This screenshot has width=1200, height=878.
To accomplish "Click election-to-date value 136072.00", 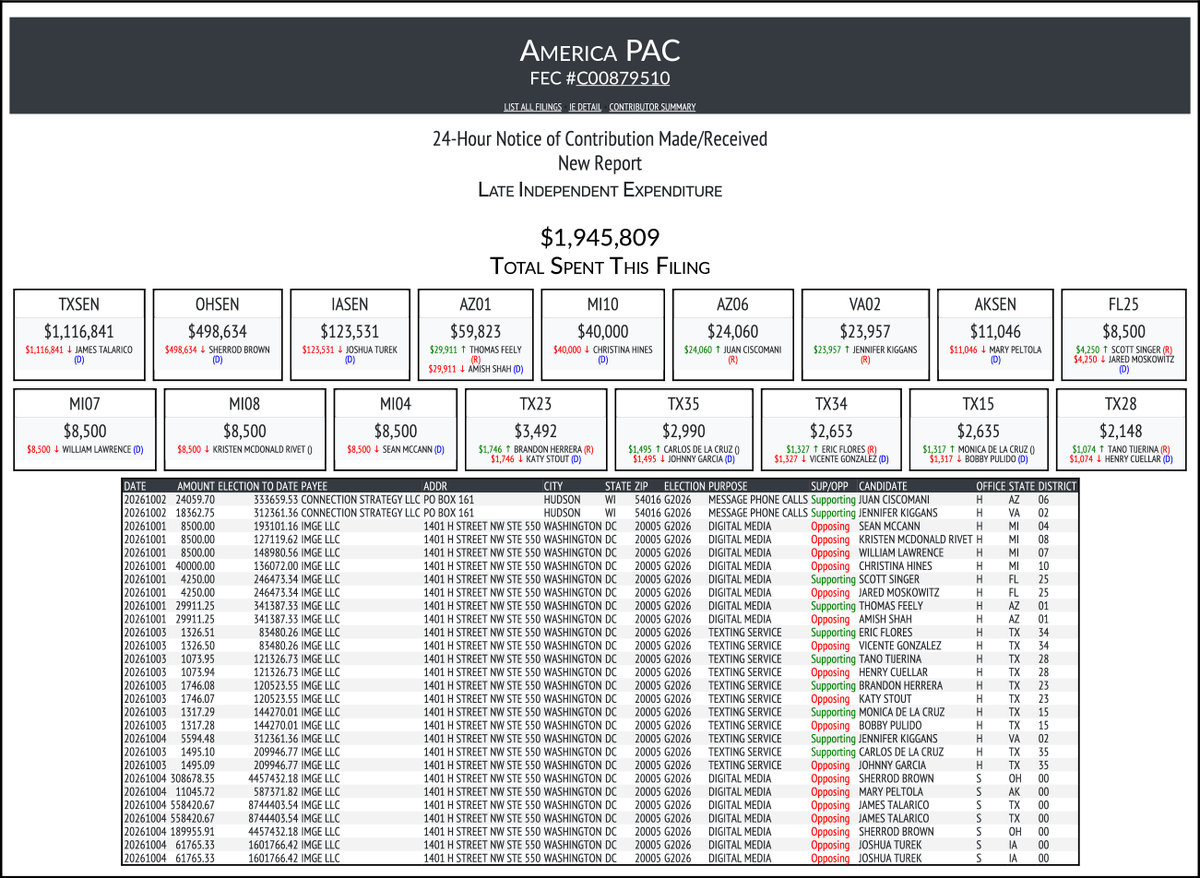I will 276,565.
